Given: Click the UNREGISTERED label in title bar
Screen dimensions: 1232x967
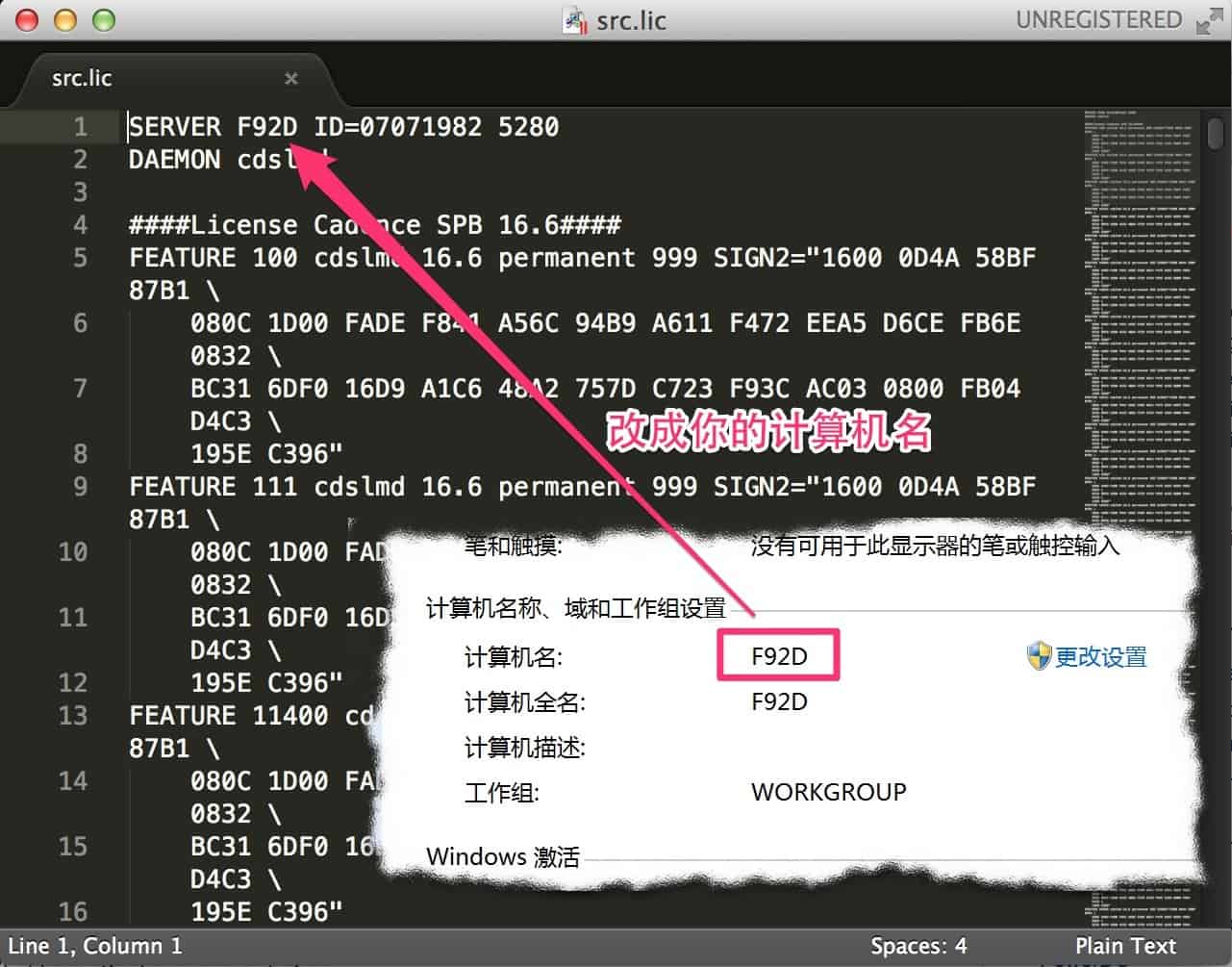Looking at the screenshot, I should point(1098,20).
